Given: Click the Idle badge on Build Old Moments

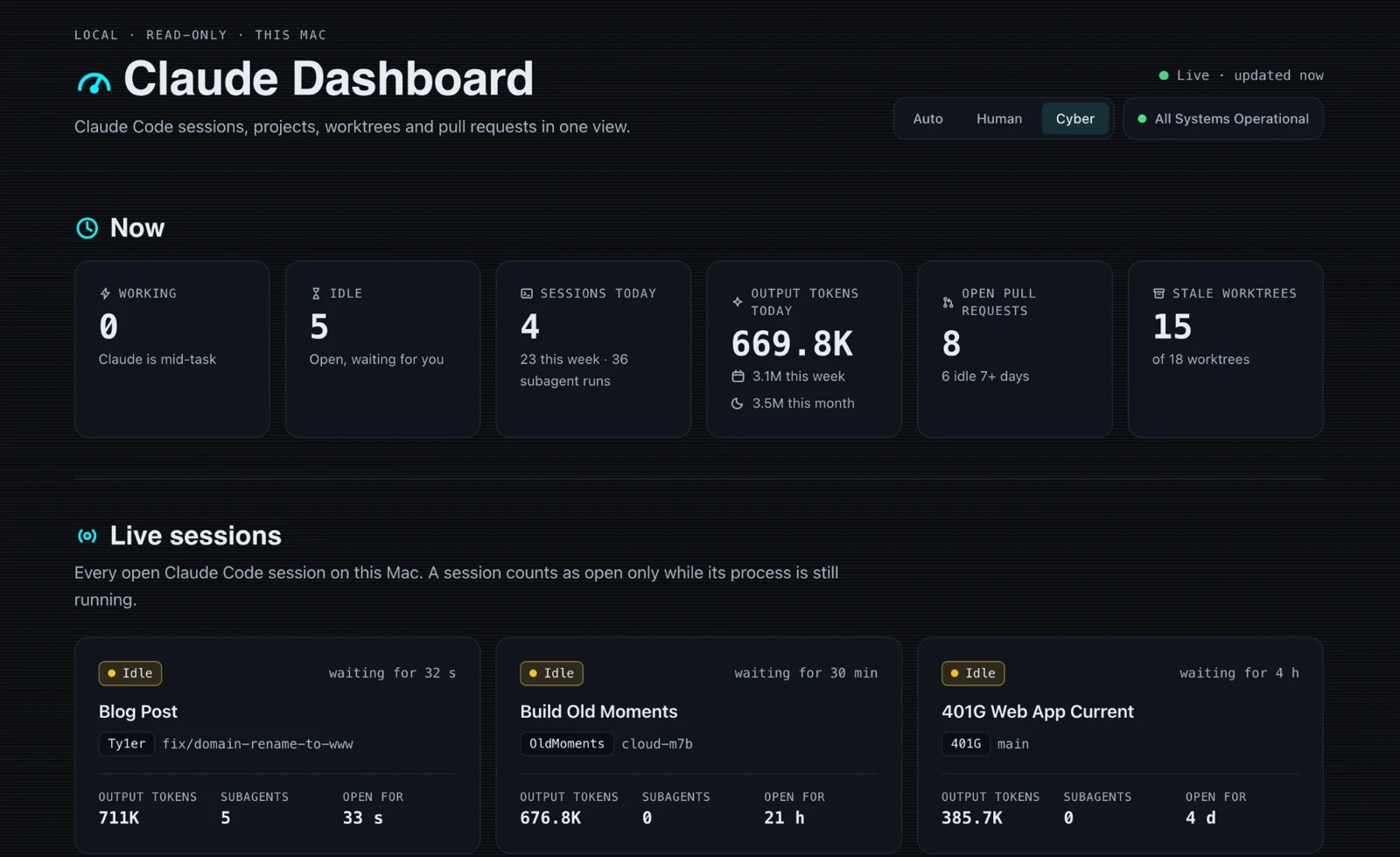Looking at the screenshot, I should click(x=551, y=673).
